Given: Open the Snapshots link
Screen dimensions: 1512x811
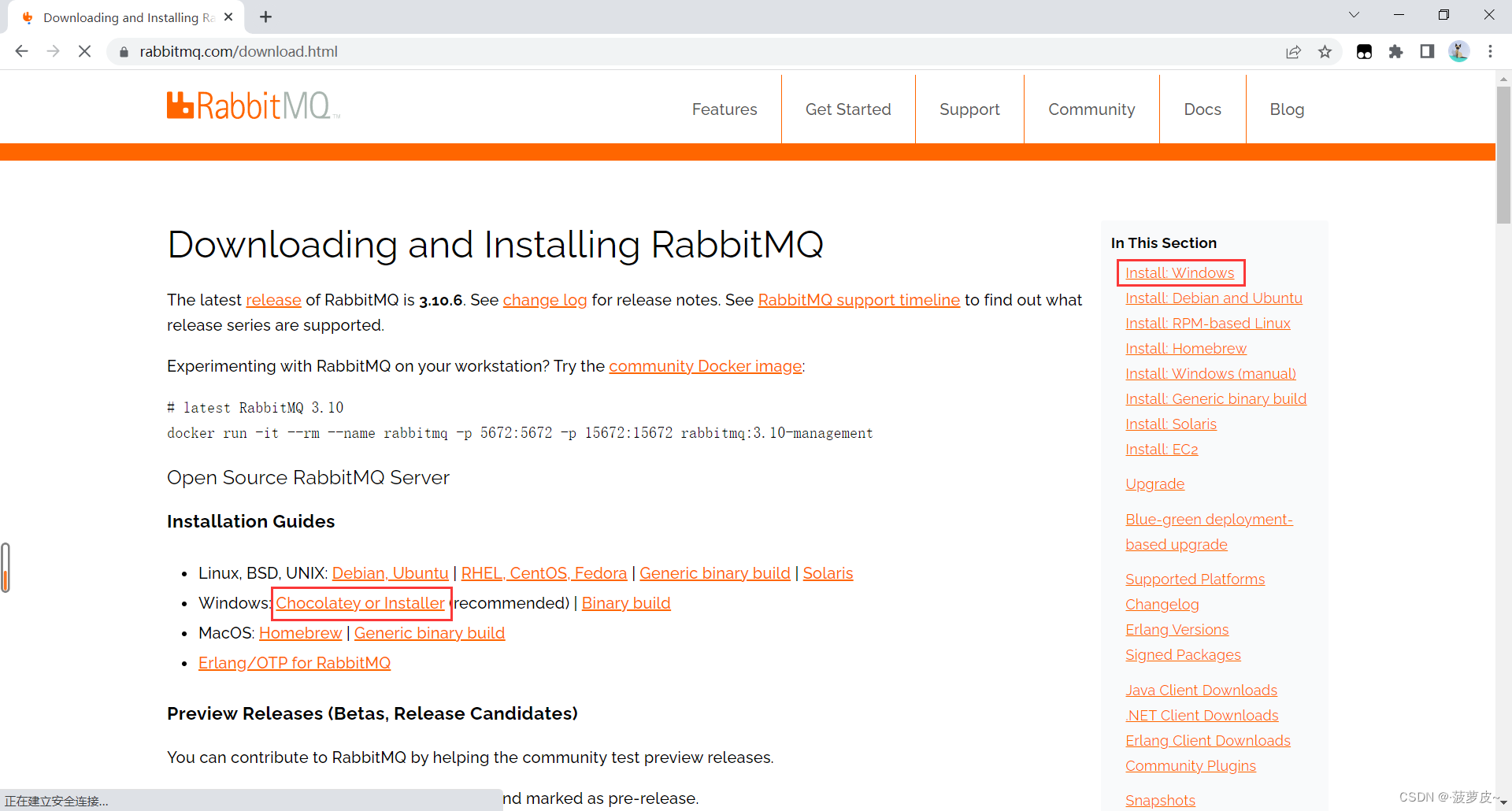Looking at the screenshot, I should point(1160,801).
